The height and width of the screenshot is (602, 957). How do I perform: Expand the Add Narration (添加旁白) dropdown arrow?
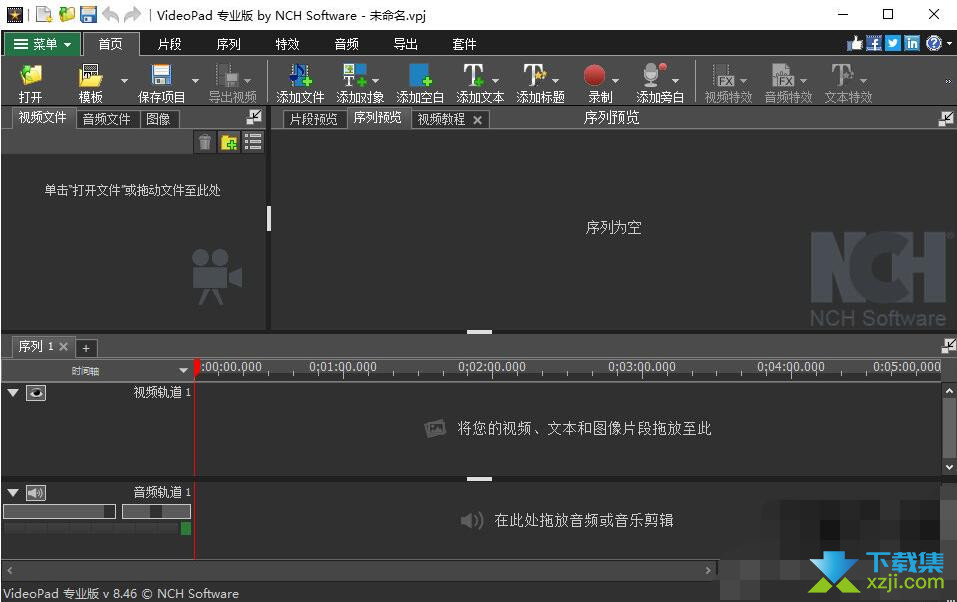pos(676,81)
